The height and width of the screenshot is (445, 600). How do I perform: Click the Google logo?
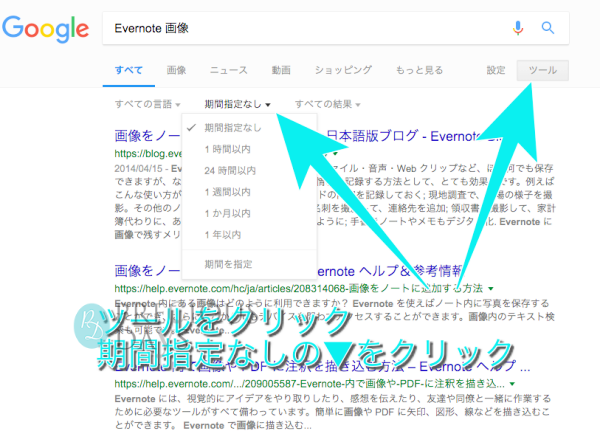coord(46,29)
